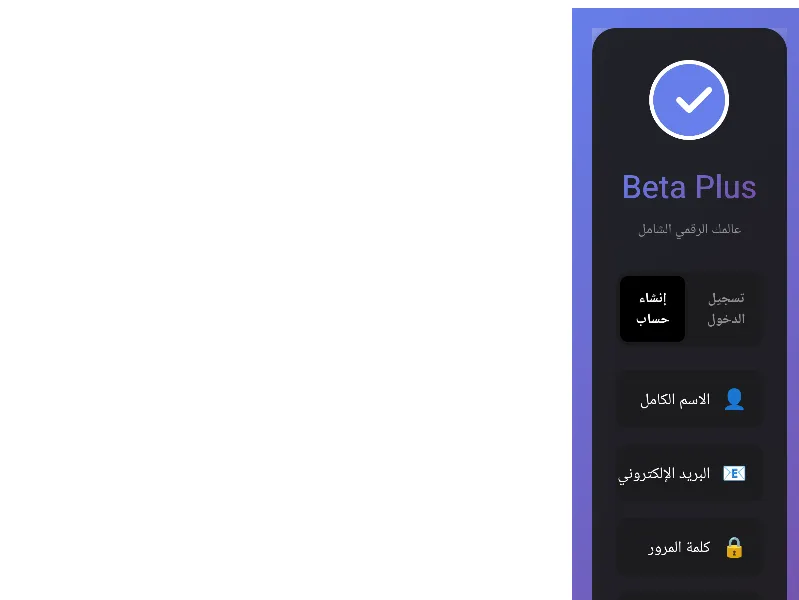The width and height of the screenshot is (799, 600).
Task: Click the tab switcher container's bottom edge
Action: 689,345
